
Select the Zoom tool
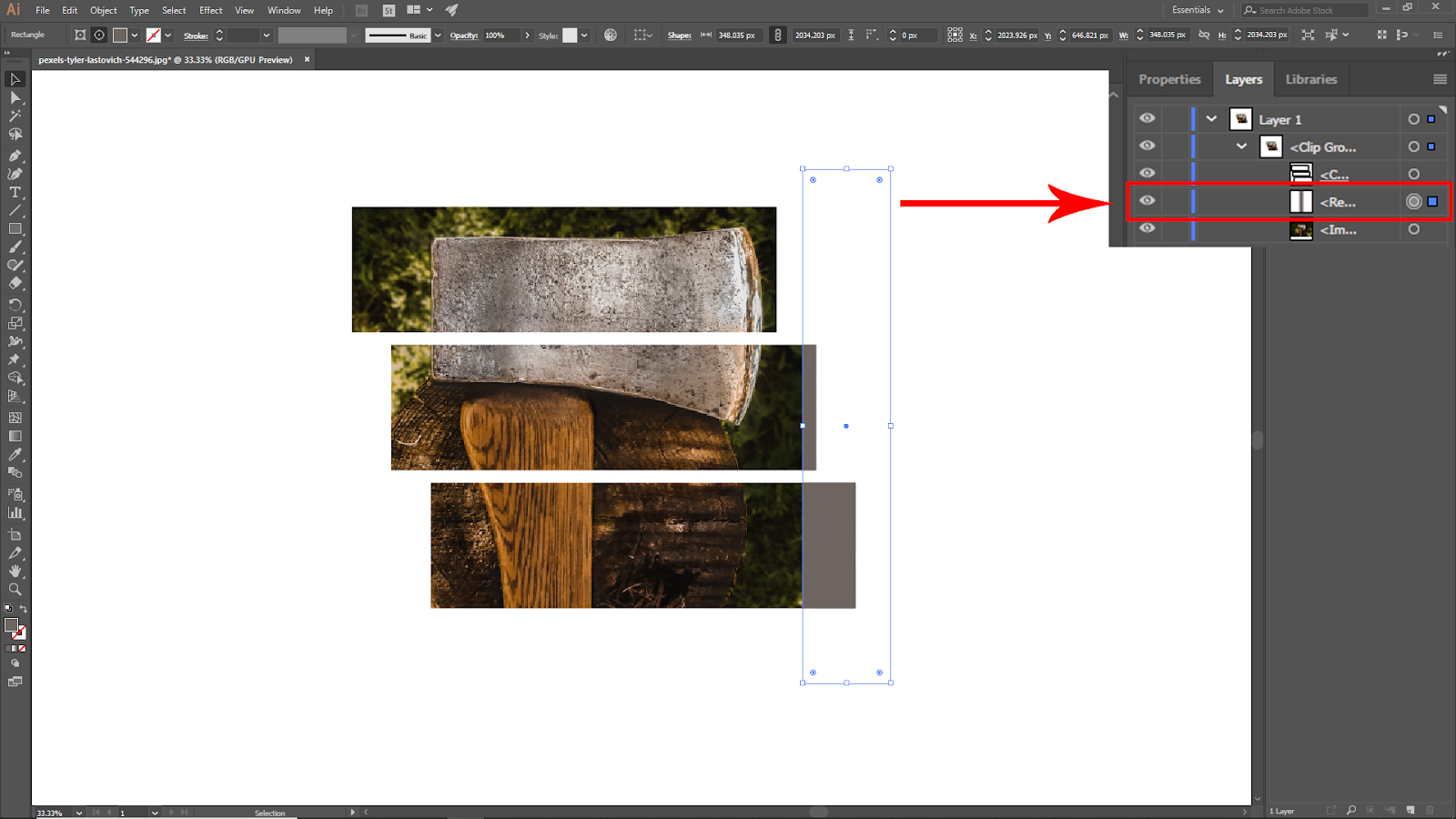[15, 589]
